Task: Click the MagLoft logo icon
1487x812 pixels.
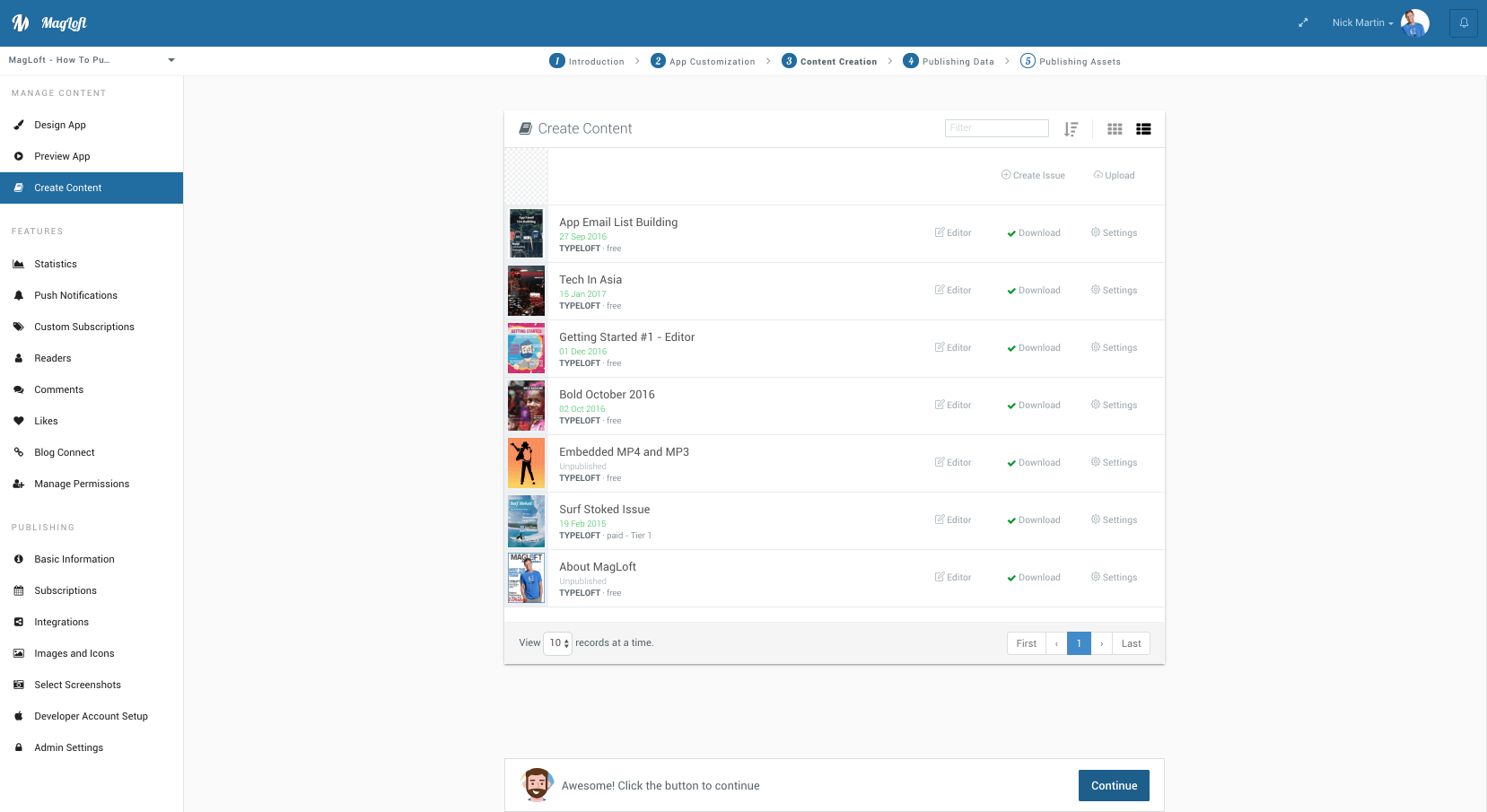Action: 21,23
